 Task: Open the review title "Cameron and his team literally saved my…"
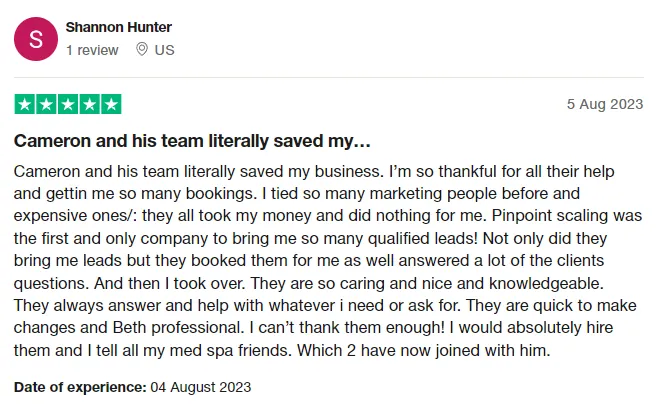point(192,141)
